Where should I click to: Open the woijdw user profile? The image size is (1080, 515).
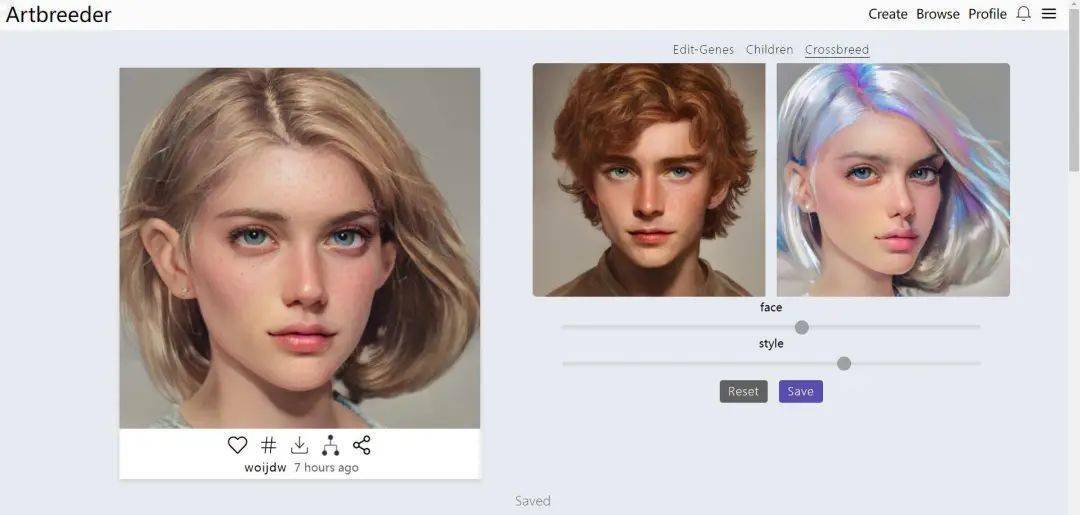[x=265, y=467]
